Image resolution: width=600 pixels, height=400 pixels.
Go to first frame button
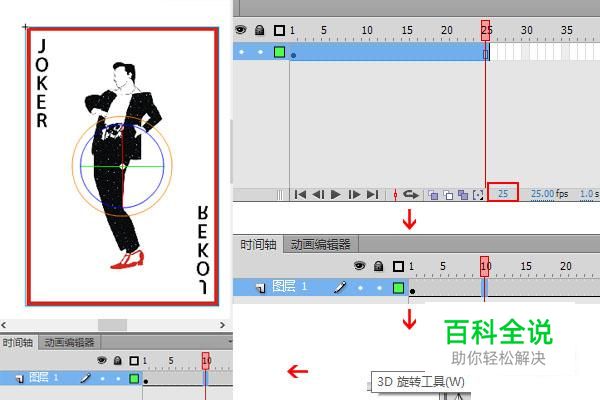(300, 194)
